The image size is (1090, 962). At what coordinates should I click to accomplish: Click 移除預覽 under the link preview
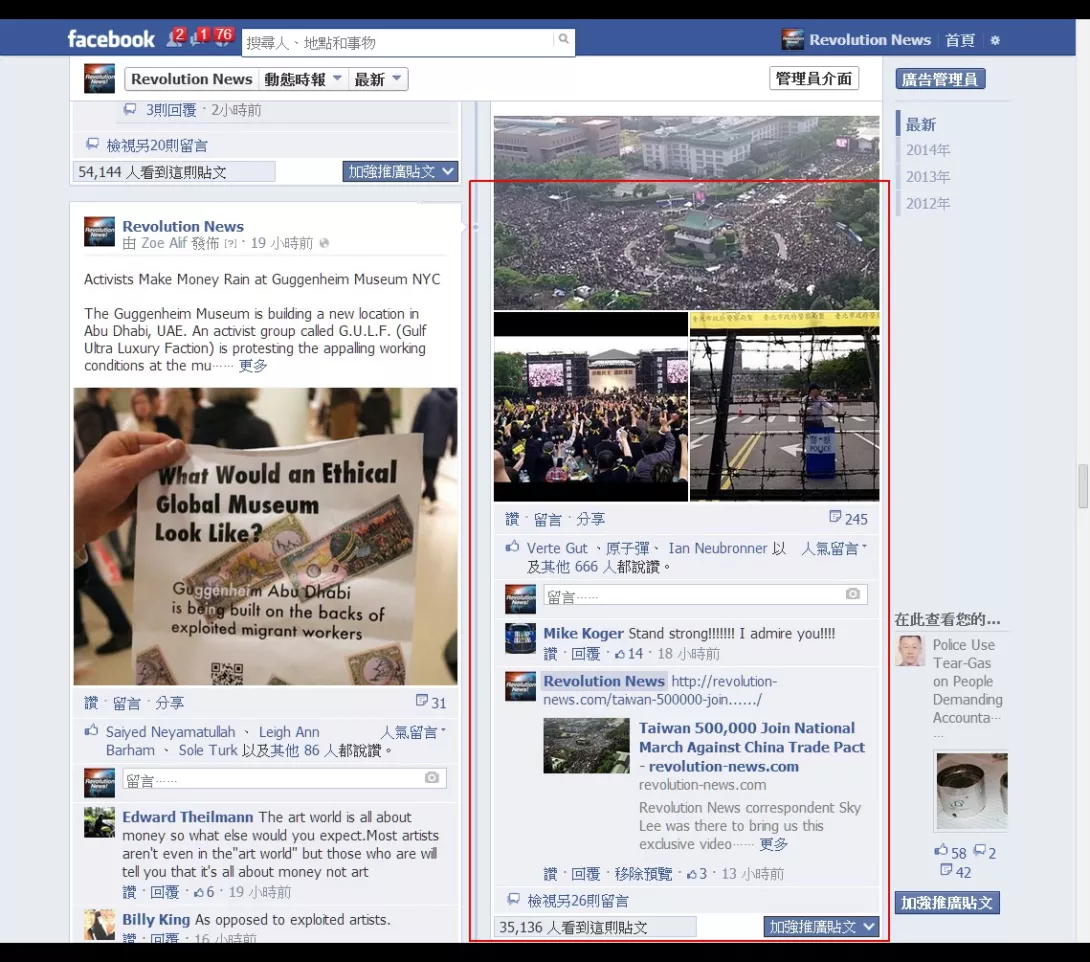[x=643, y=874]
